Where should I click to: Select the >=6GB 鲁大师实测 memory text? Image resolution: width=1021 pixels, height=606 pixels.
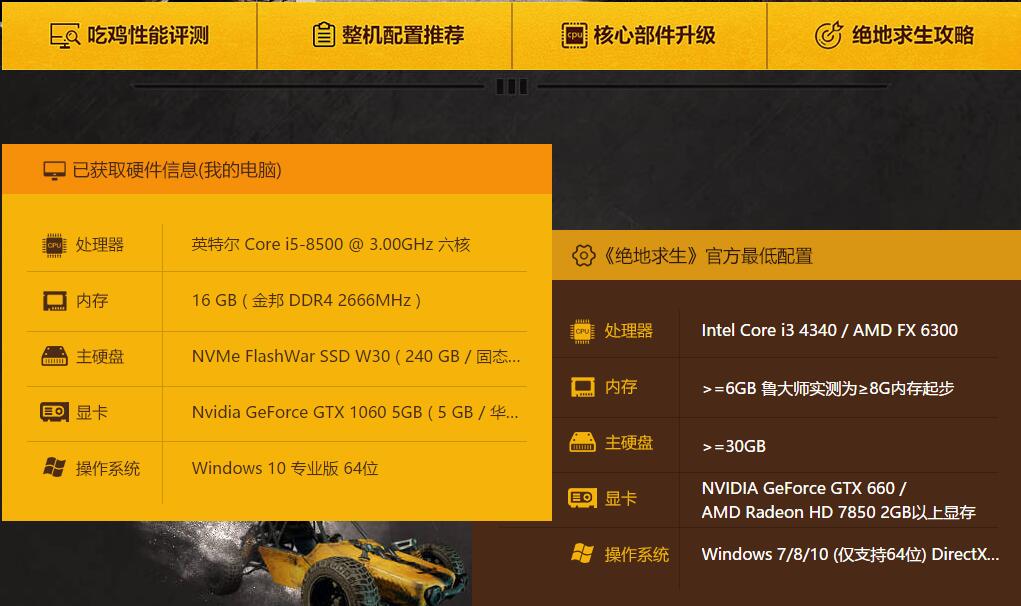[828, 389]
